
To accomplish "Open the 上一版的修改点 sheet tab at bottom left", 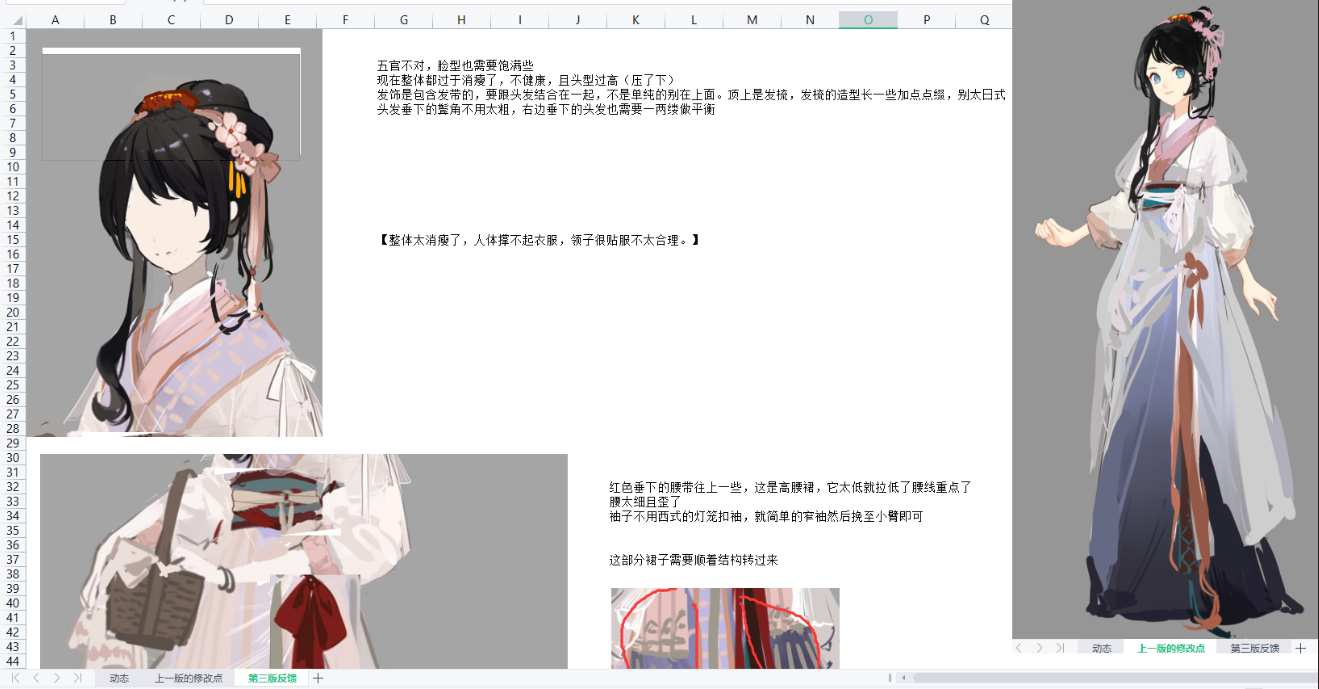I will click(x=188, y=678).
